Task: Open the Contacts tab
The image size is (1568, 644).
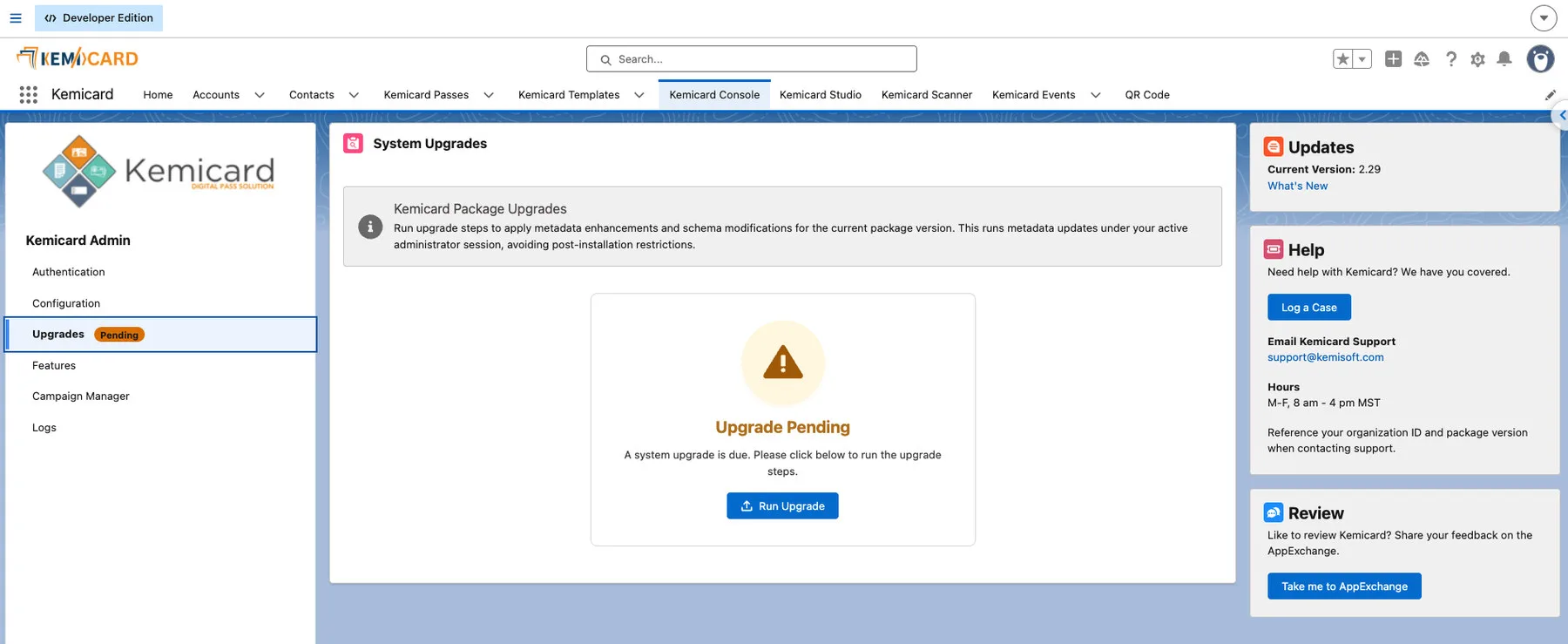Action: tap(312, 95)
